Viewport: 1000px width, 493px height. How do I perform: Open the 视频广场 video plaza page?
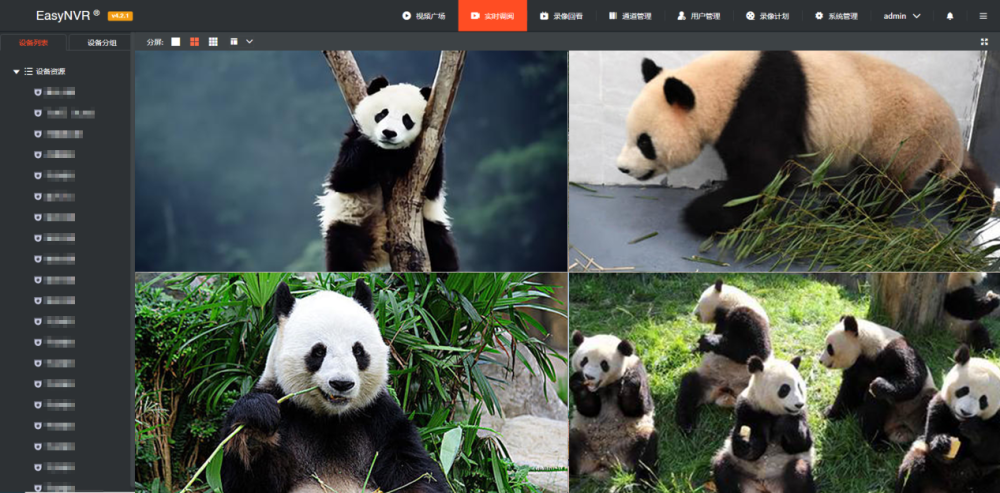coord(423,16)
